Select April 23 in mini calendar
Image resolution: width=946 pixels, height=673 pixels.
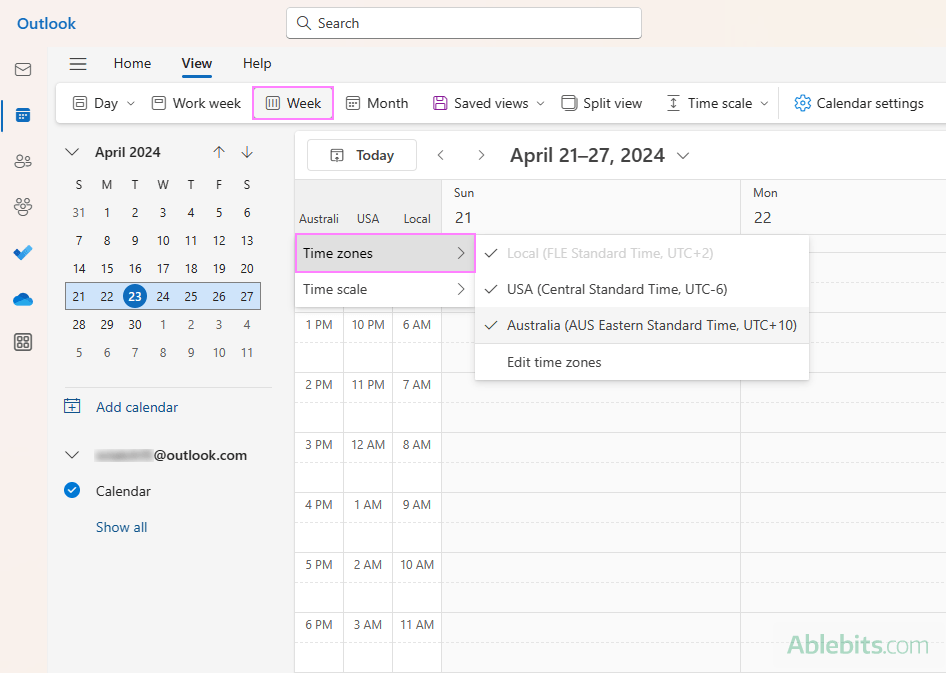point(135,296)
